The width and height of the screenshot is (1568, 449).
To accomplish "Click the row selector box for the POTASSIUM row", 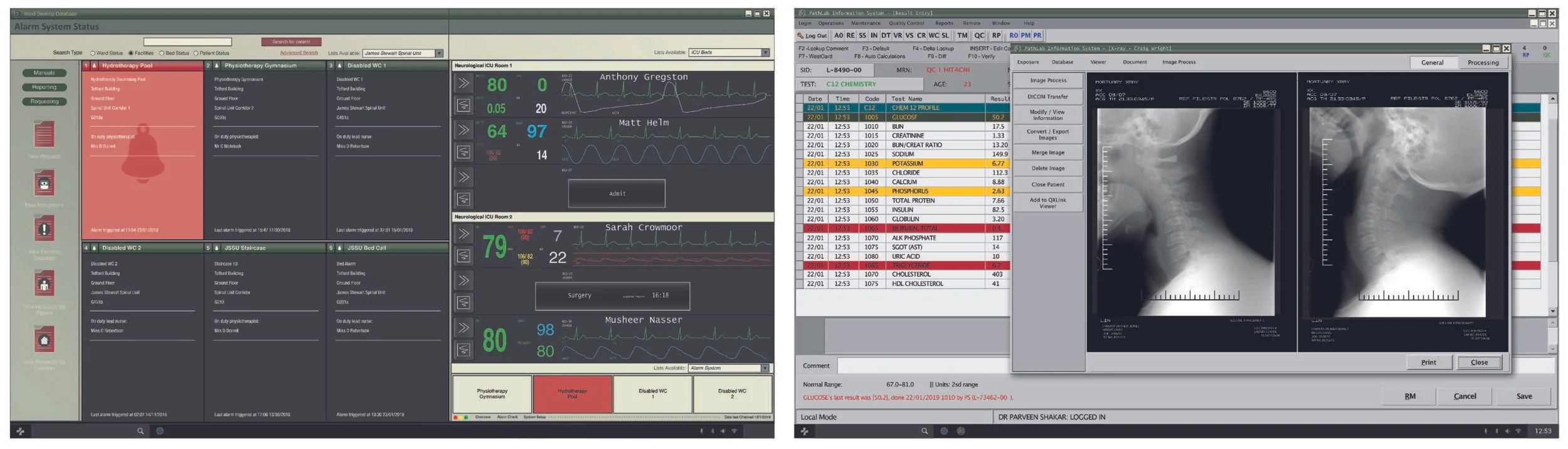I will (x=800, y=164).
